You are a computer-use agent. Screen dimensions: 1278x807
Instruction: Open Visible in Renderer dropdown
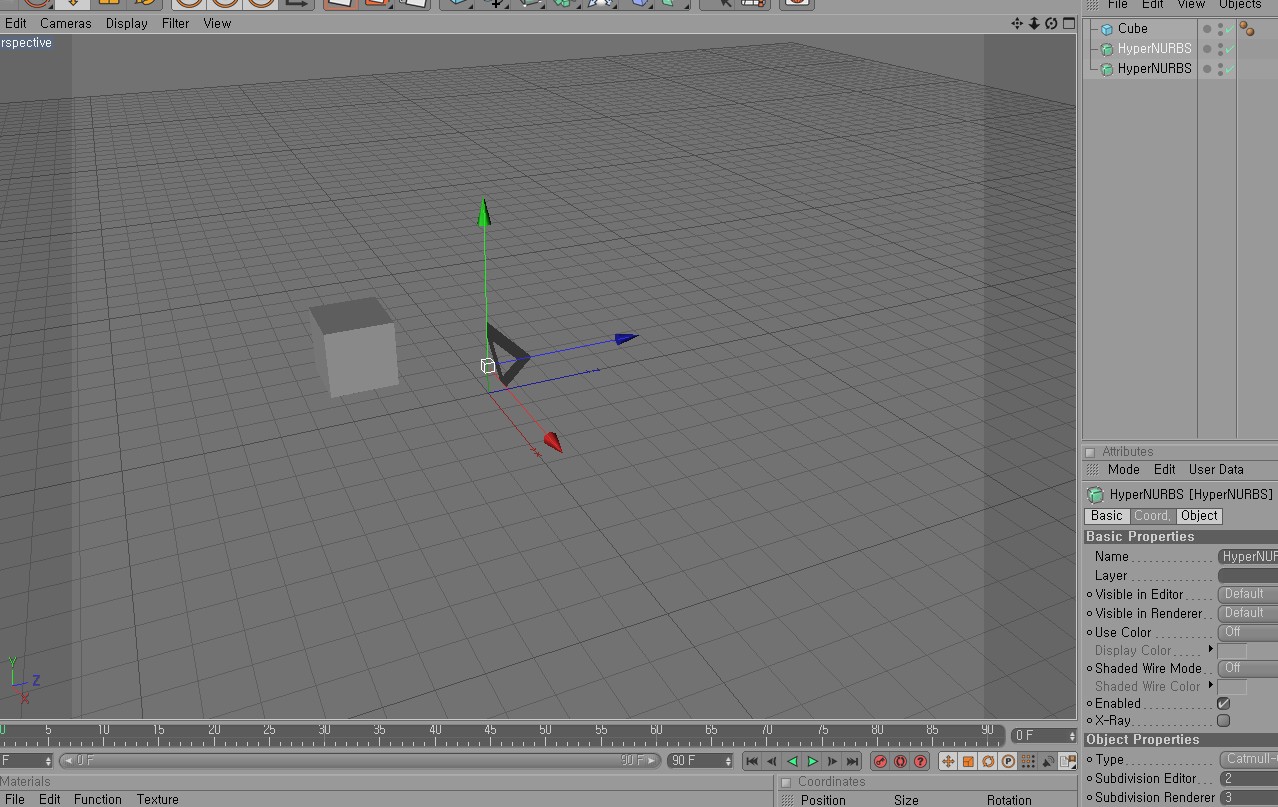click(1247, 613)
